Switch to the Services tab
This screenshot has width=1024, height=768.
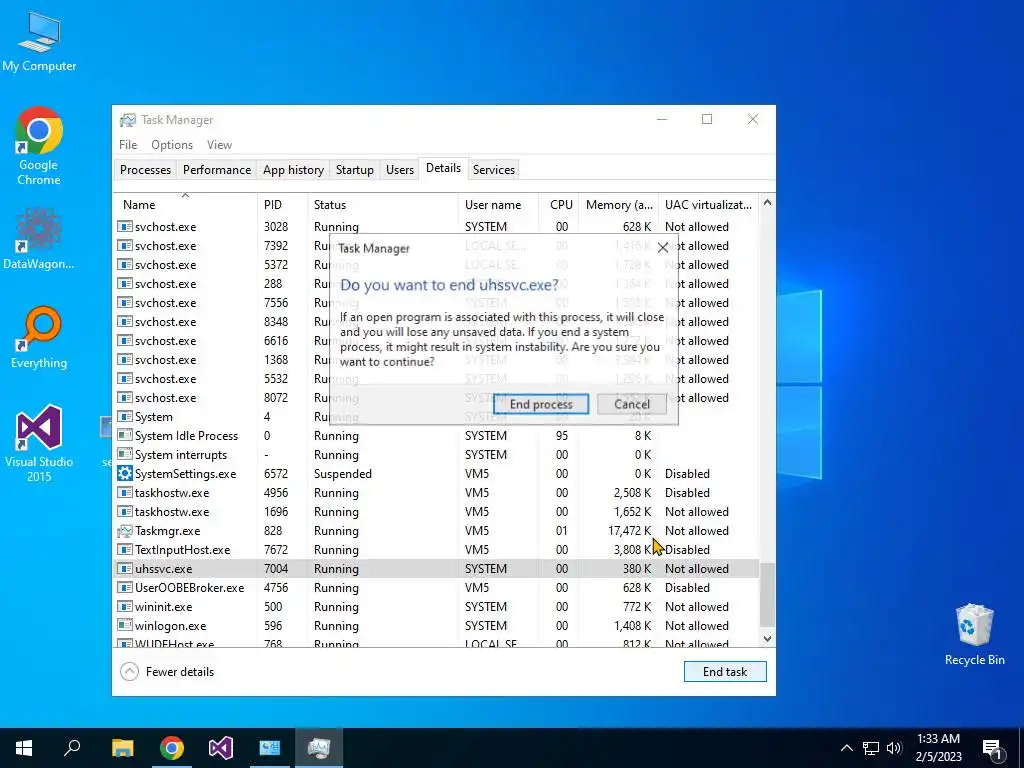tap(494, 170)
